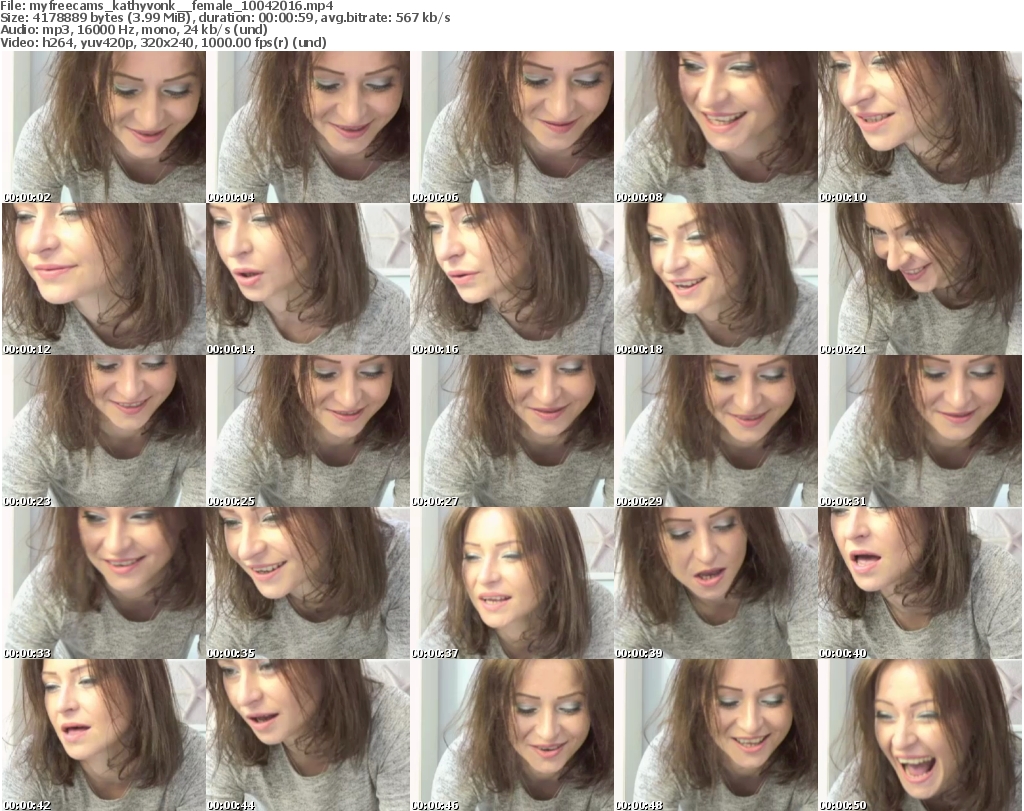
Task: Click the thumbnail timestamped 00:00:02
Action: click(104, 127)
